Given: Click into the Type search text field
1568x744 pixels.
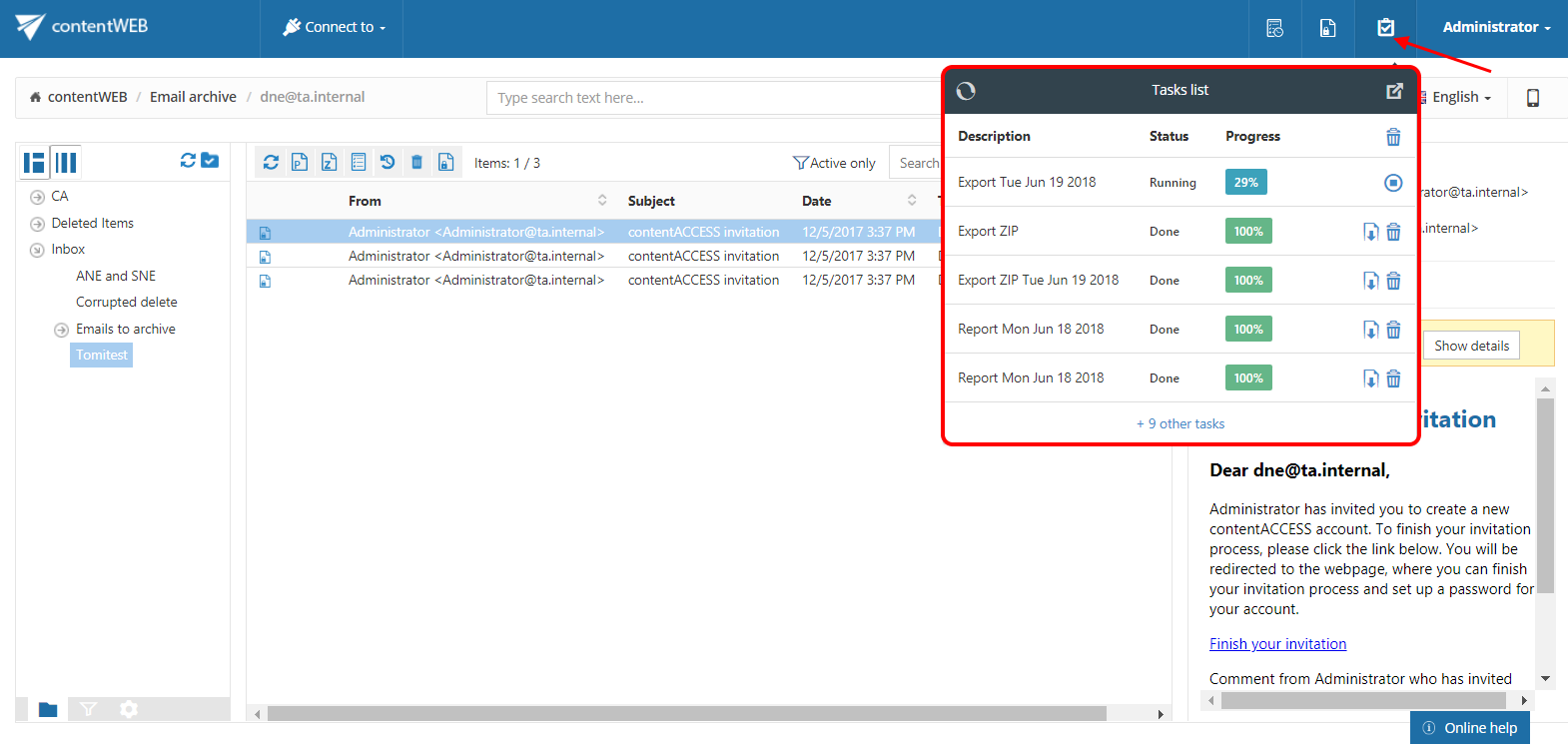Looking at the screenshot, I should pyautogui.click(x=714, y=98).
